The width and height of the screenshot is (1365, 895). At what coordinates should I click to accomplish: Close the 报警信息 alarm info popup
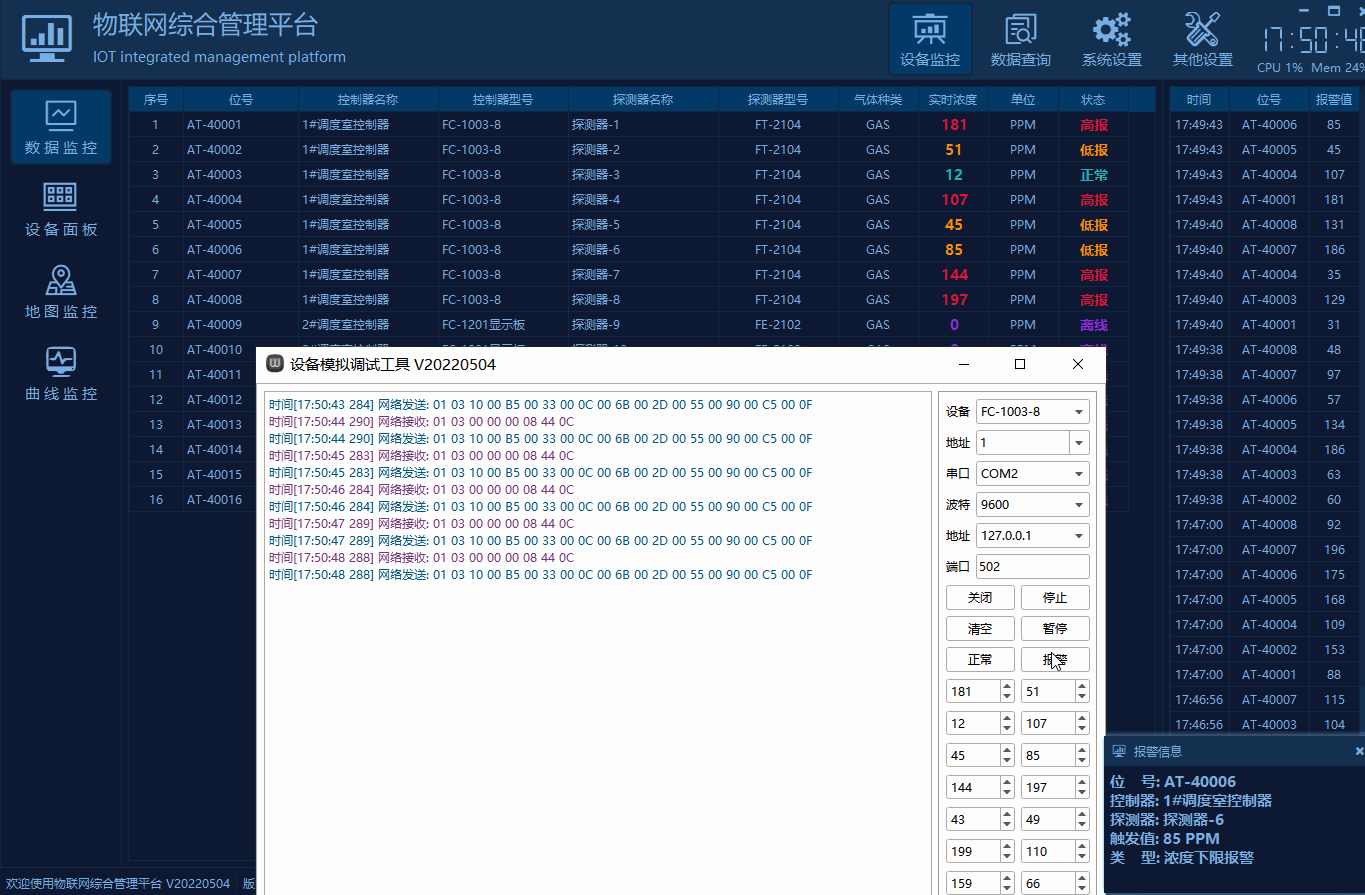[1357, 751]
